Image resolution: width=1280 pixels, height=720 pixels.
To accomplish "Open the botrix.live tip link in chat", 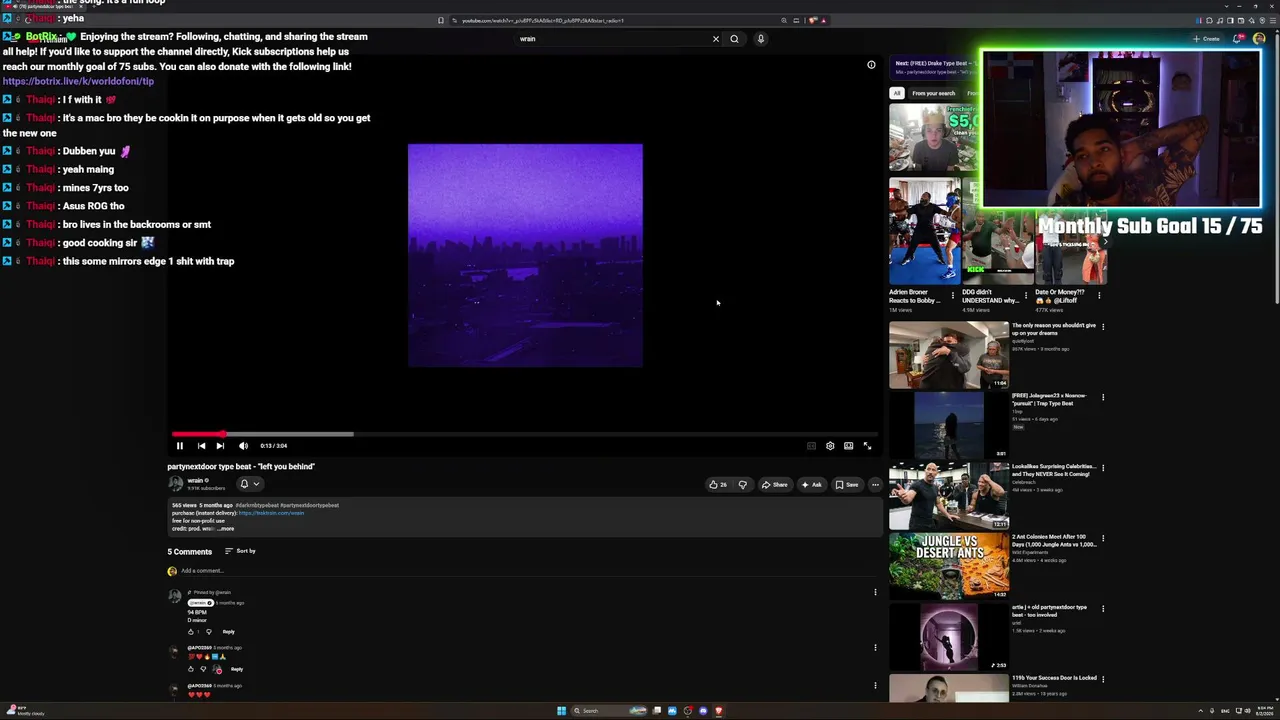I will click(78, 82).
